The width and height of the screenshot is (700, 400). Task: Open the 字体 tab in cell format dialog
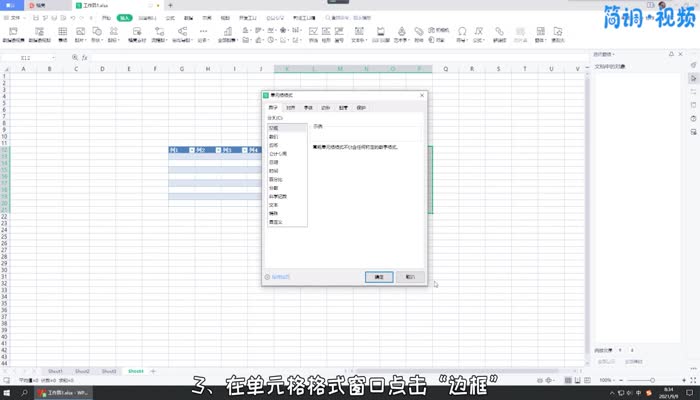pyautogui.click(x=308, y=107)
